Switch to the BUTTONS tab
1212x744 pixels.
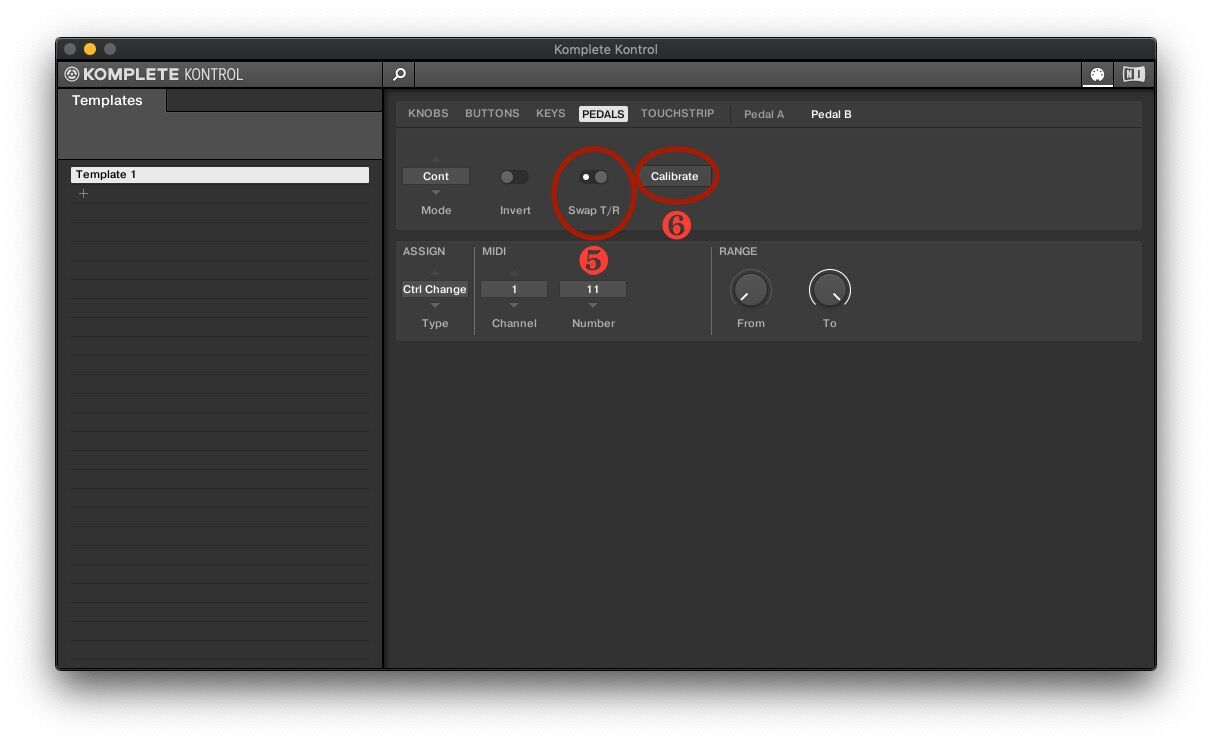tap(492, 114)
